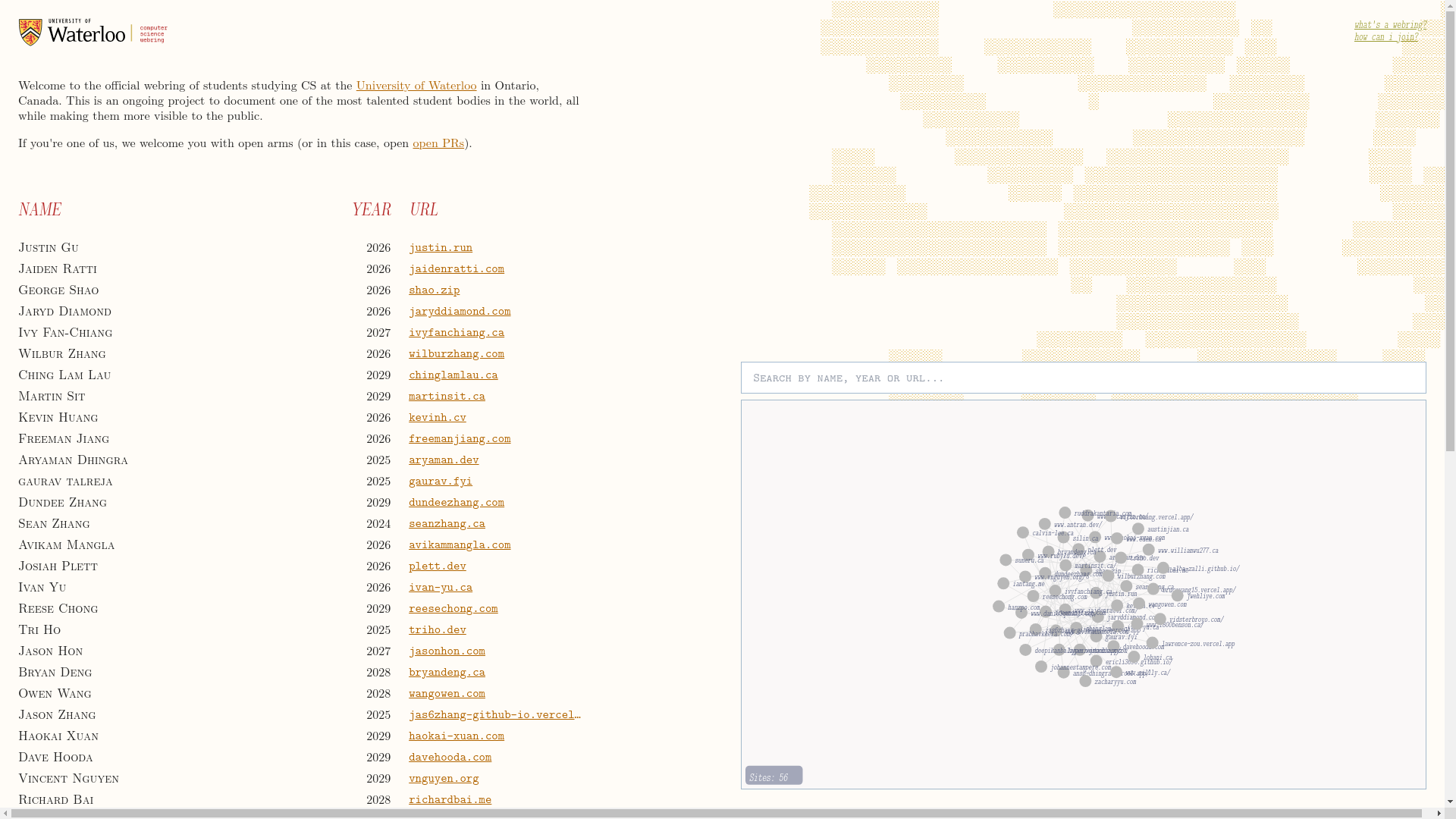
Task: Select the calvin-lee.ca graph node
Action: coord(1023,533)
